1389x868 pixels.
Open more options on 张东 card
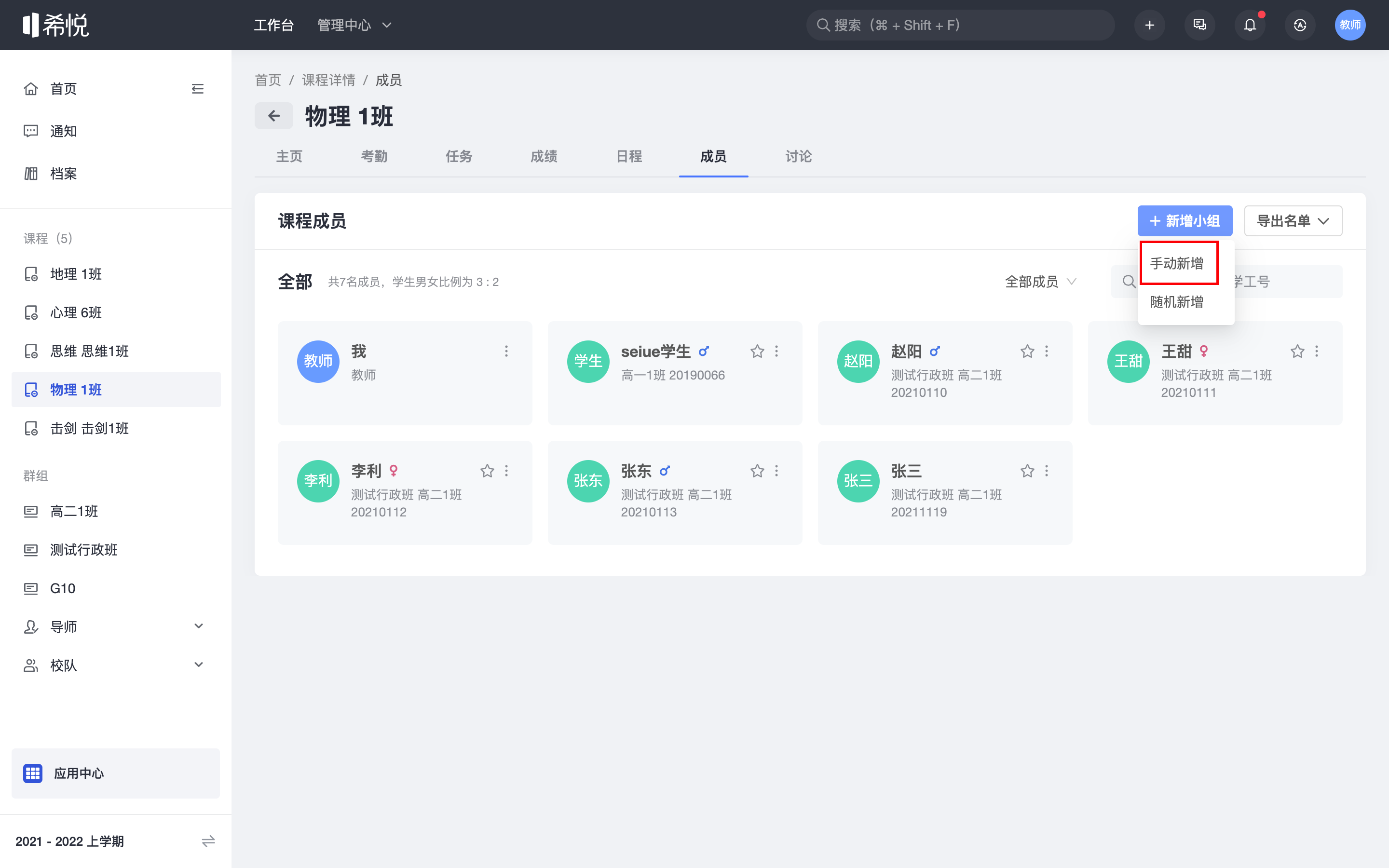tap(776, 471)
